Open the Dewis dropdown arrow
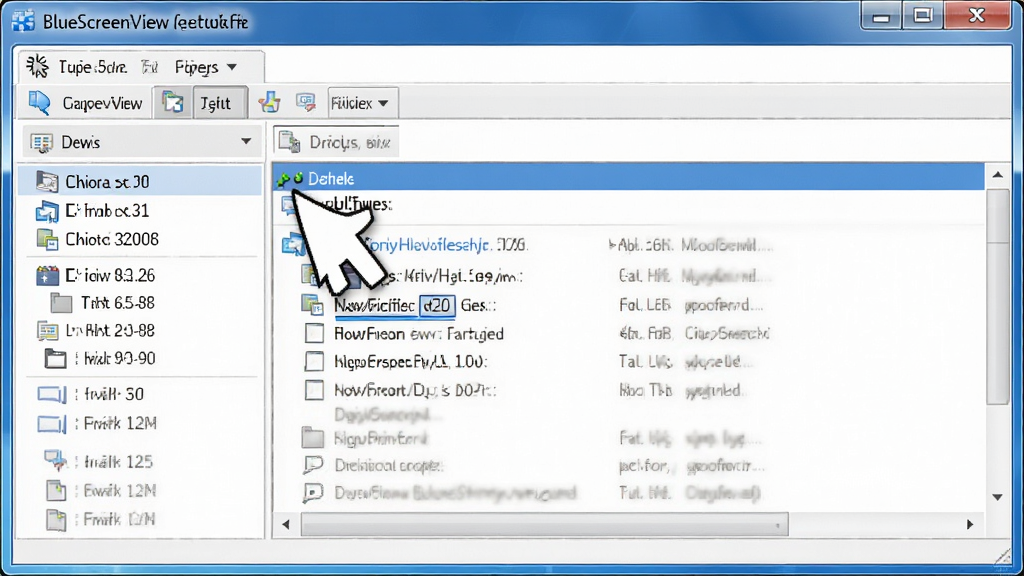This screenshot has width=1024, height=576. (x=246, y=141)
